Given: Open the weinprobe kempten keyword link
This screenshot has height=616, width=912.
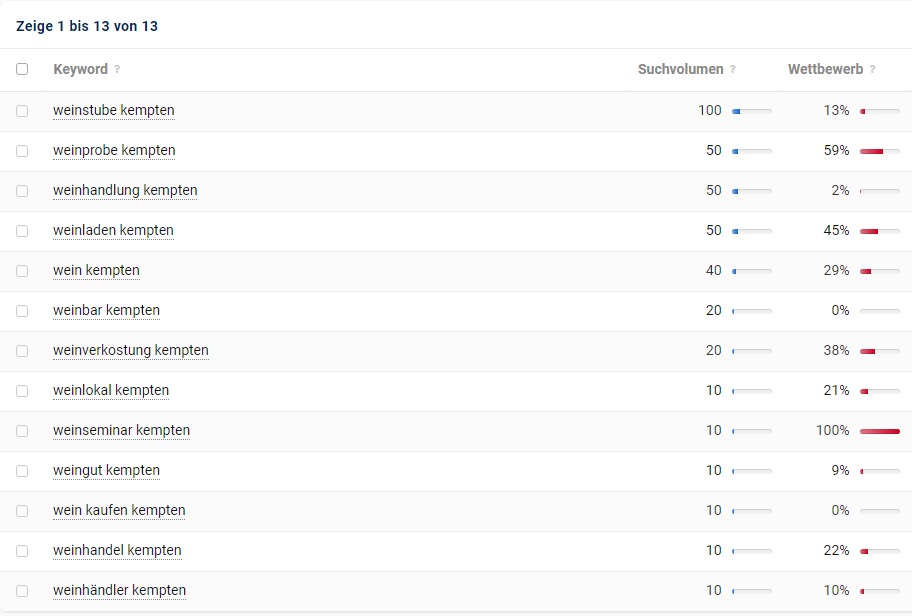Looking at the screenshot, I should click(114, 151).
